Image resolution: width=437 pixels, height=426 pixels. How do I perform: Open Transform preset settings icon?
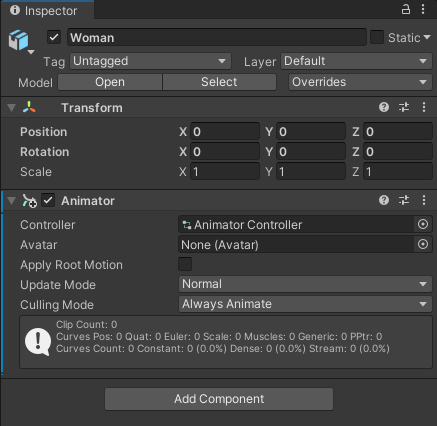[404, 107]
